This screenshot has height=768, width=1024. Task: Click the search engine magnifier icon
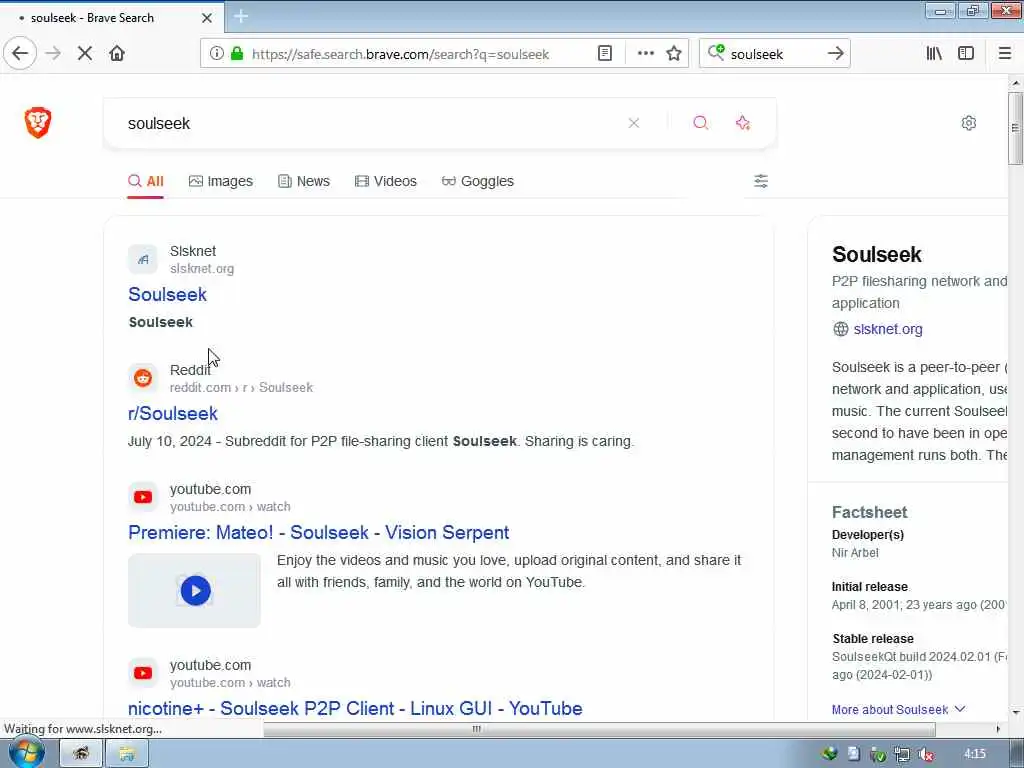(x=716, y=53)
